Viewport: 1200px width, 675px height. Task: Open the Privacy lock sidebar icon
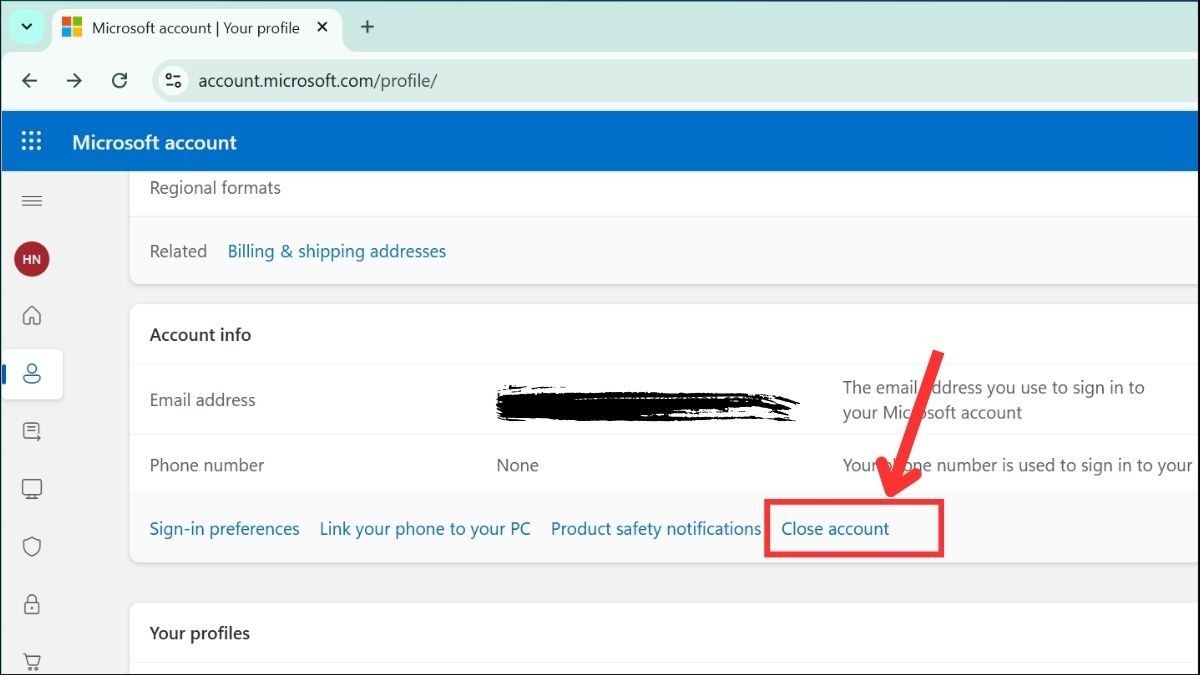click(32, 605)
